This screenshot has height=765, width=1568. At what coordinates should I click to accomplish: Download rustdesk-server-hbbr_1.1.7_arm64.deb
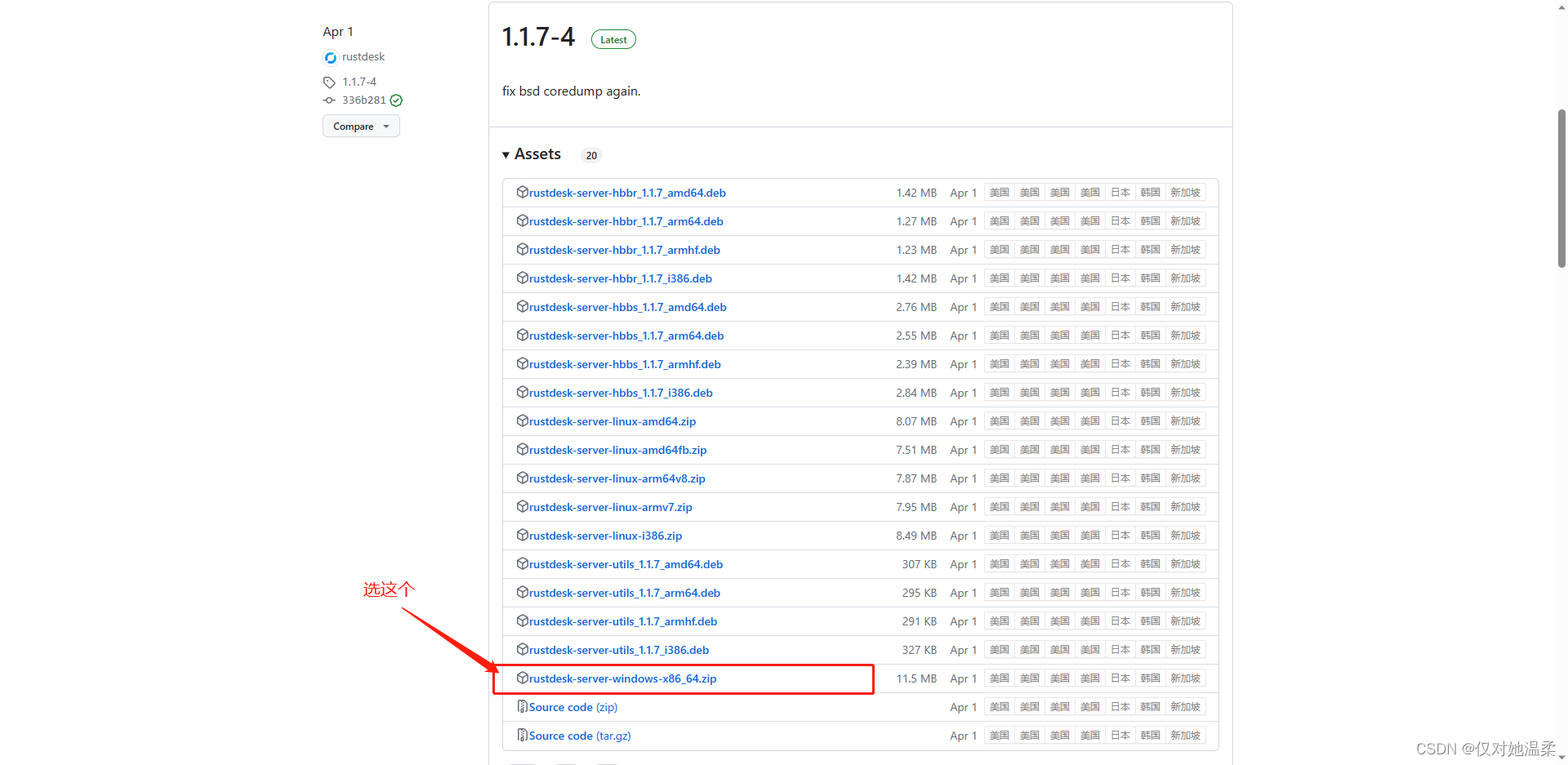tap(626, 221)
